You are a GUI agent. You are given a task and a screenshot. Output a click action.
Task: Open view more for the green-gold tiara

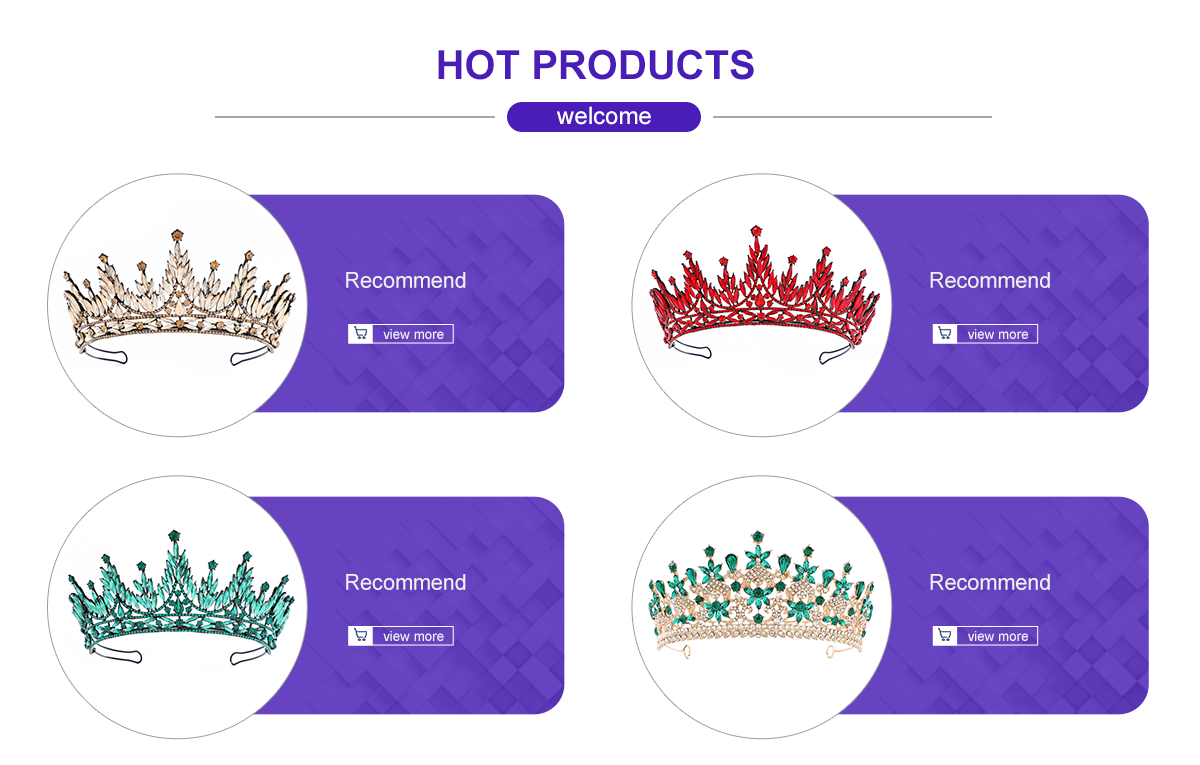click(997, 636)
